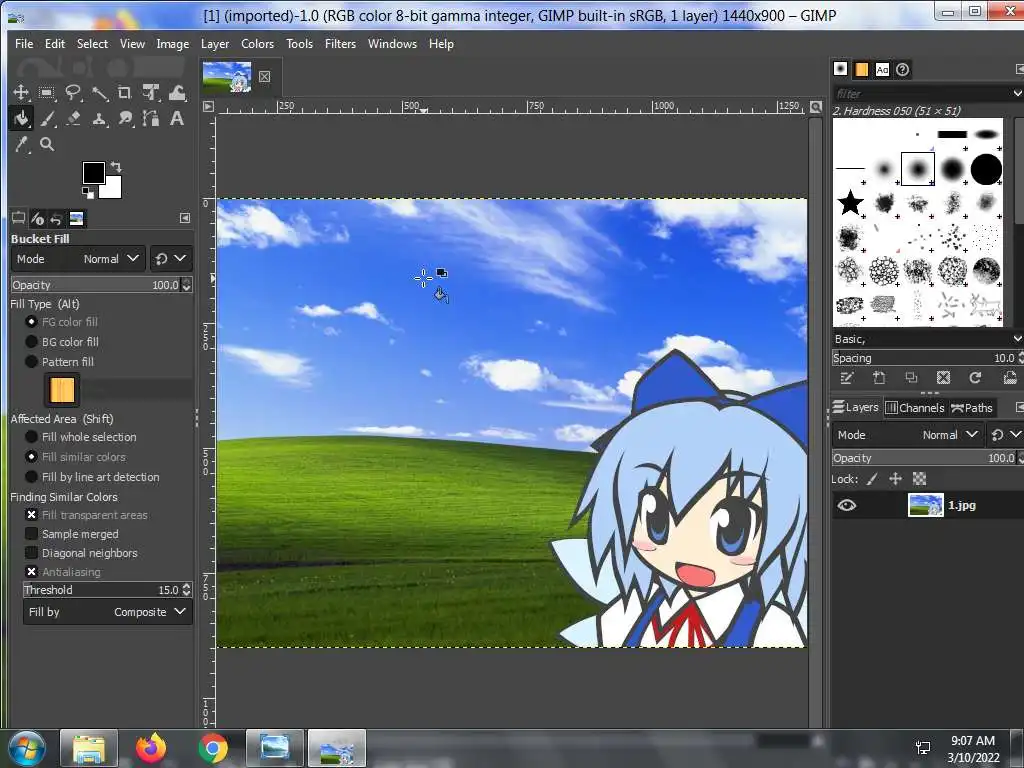Select the Clone stamp tool
Image resolution: width=1024 pixels, height=768 pixels.
pyautogui.click(x=99, y=119)
